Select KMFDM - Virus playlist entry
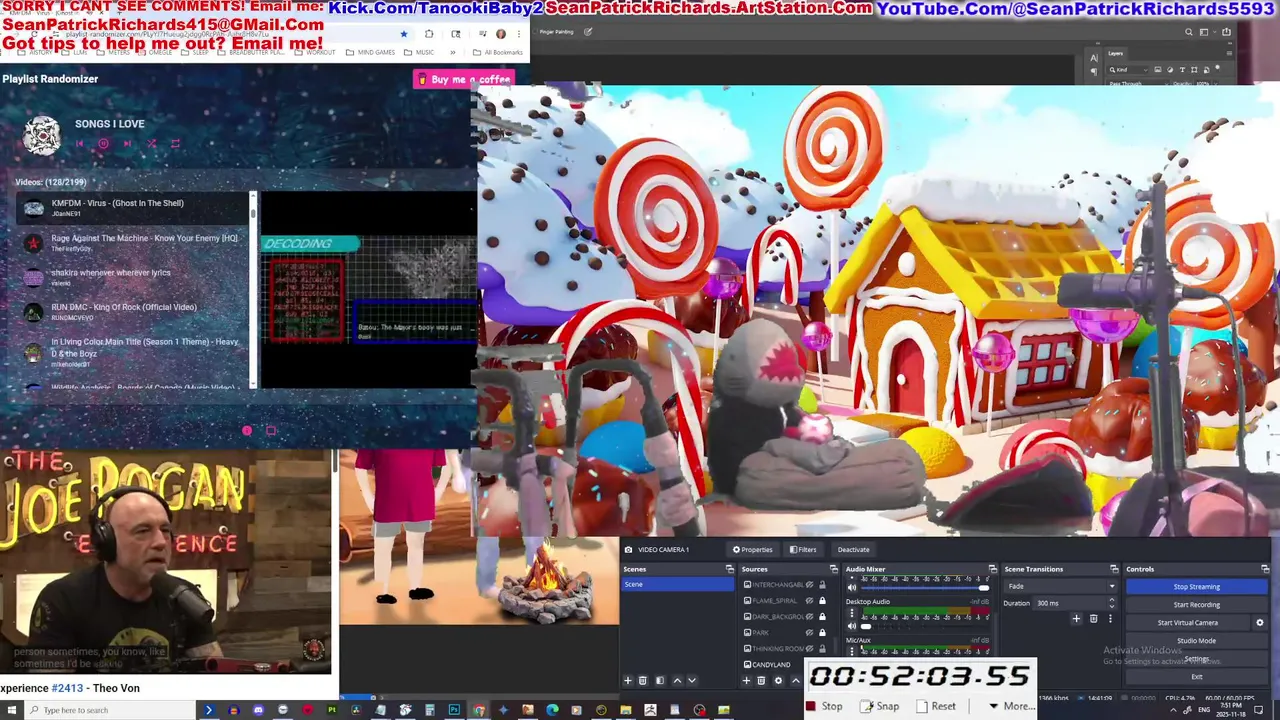Image resolution: width=1280 pixels, height=720 pixels. tap(132, 207)
